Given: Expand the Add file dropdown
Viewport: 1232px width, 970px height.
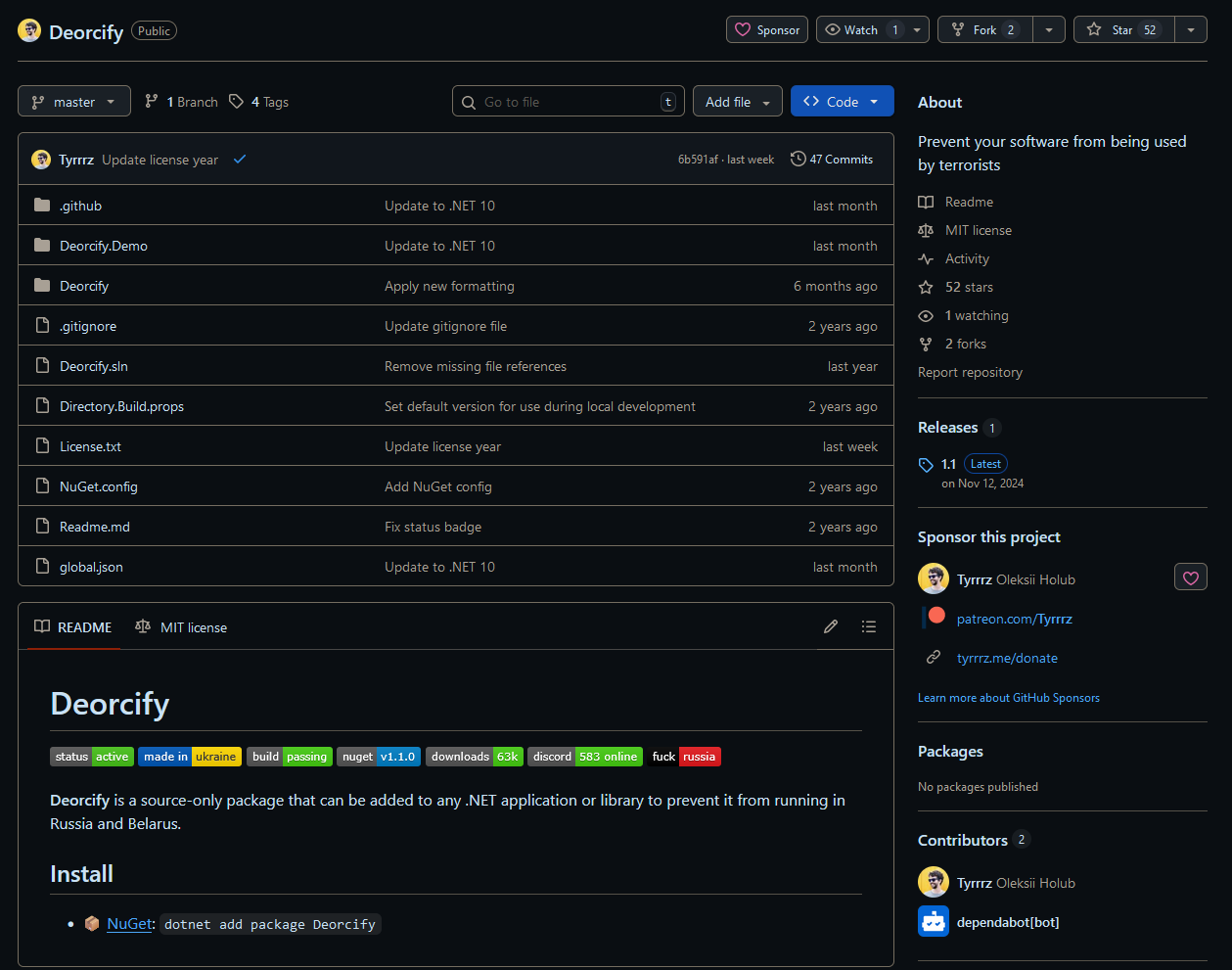Looking at the screenshot, I should [x=738, y=102].
